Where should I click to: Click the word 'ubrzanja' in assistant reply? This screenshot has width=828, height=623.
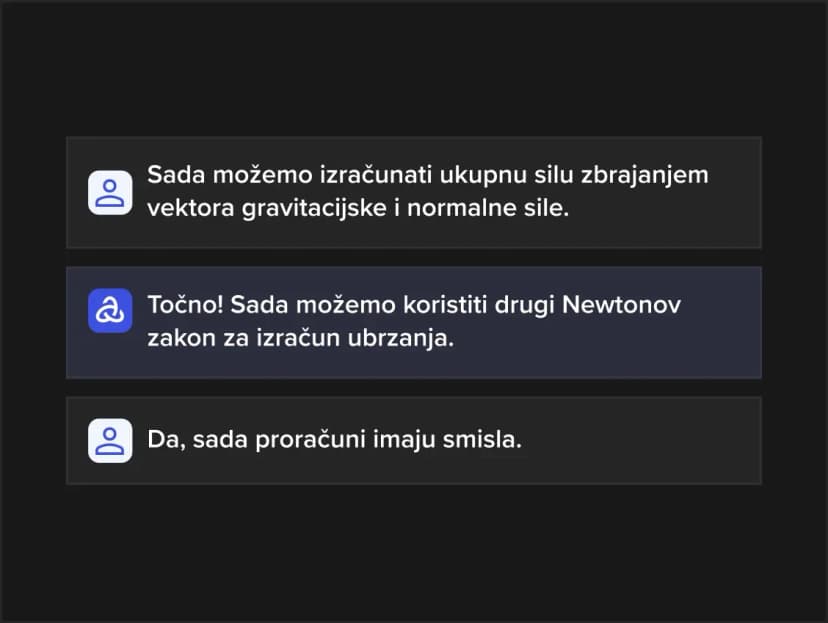[400, 338]
